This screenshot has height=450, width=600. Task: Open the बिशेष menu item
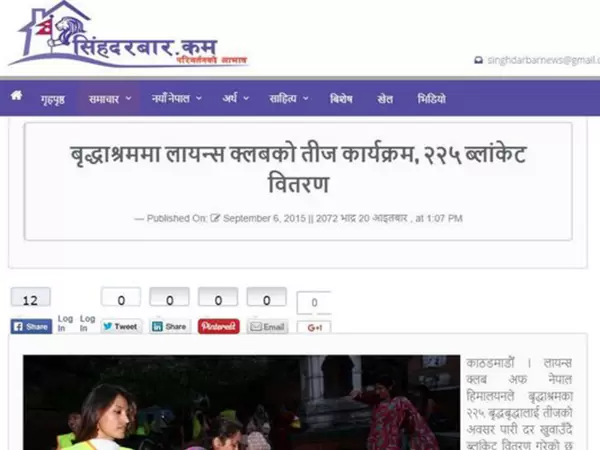pos(341,99)
